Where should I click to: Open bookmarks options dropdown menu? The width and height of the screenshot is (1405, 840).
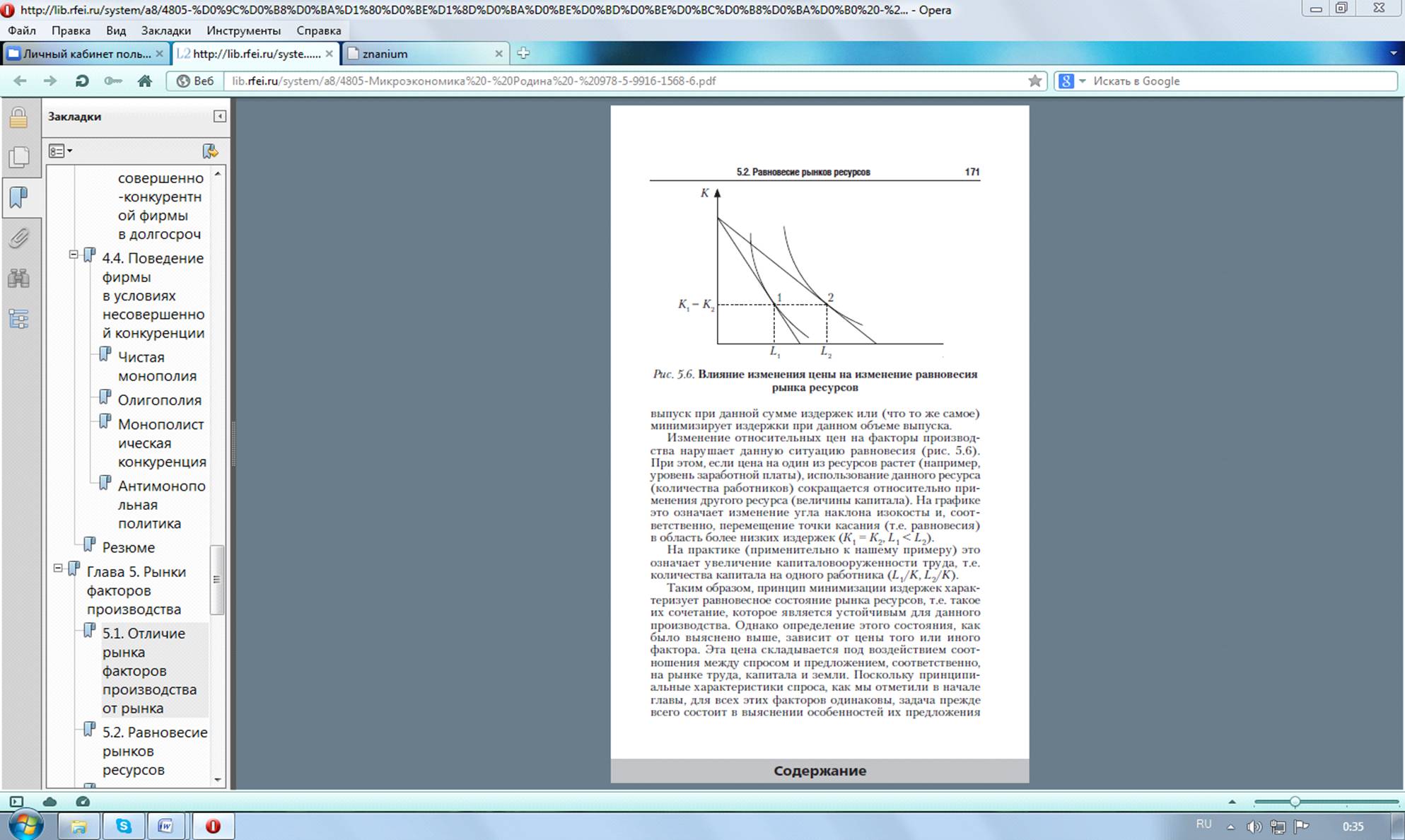(61, 151)
